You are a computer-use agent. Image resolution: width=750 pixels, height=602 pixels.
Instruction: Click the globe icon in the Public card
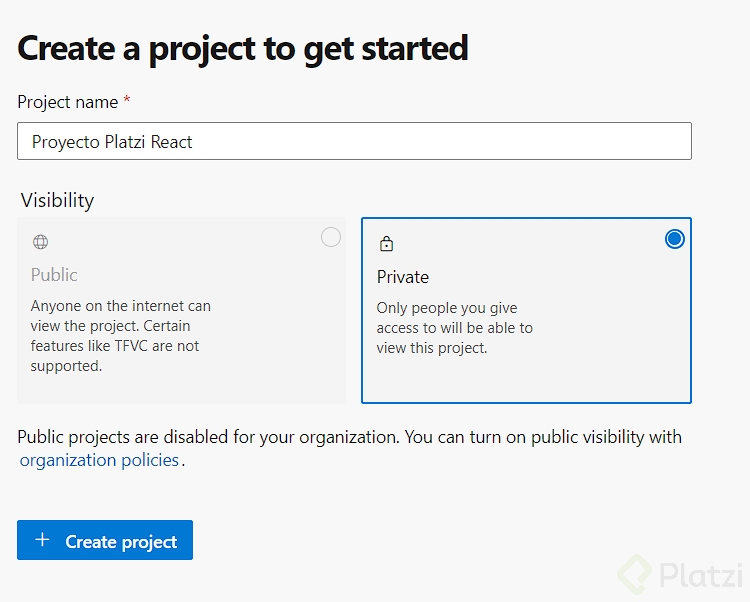pos(41,242)
